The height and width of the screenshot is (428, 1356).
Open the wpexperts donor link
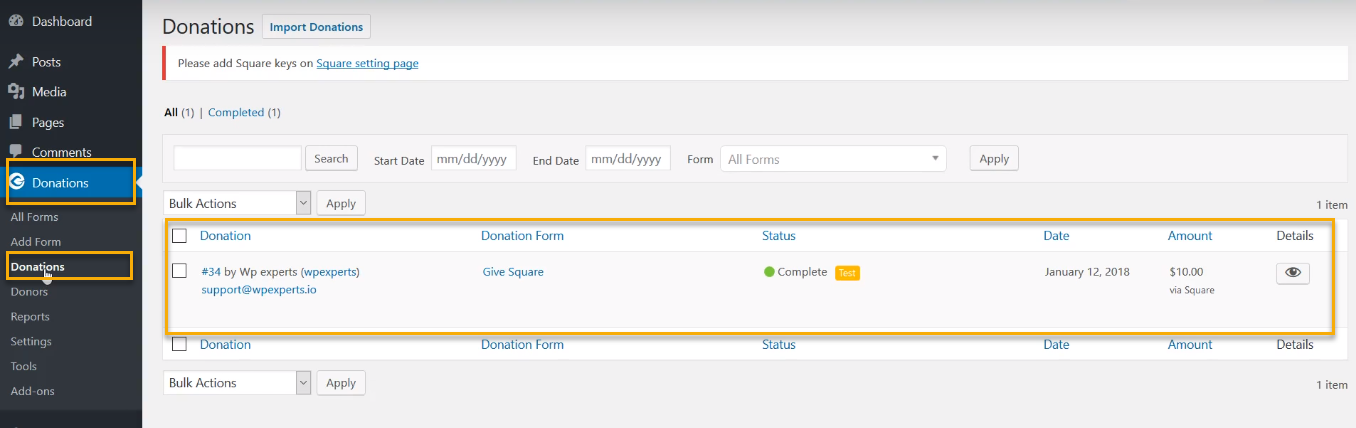(x=330, y=272)
